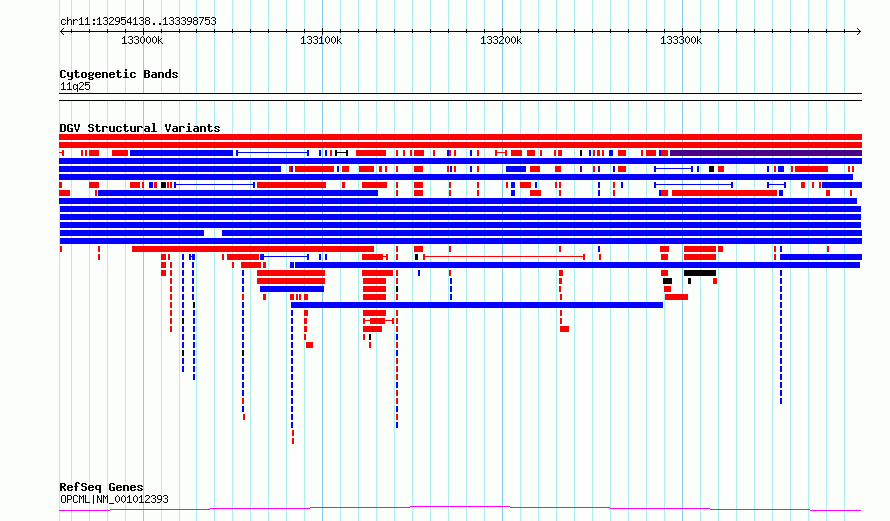Select the OPCML|NM_001012393 gene label

pos(114,499)
